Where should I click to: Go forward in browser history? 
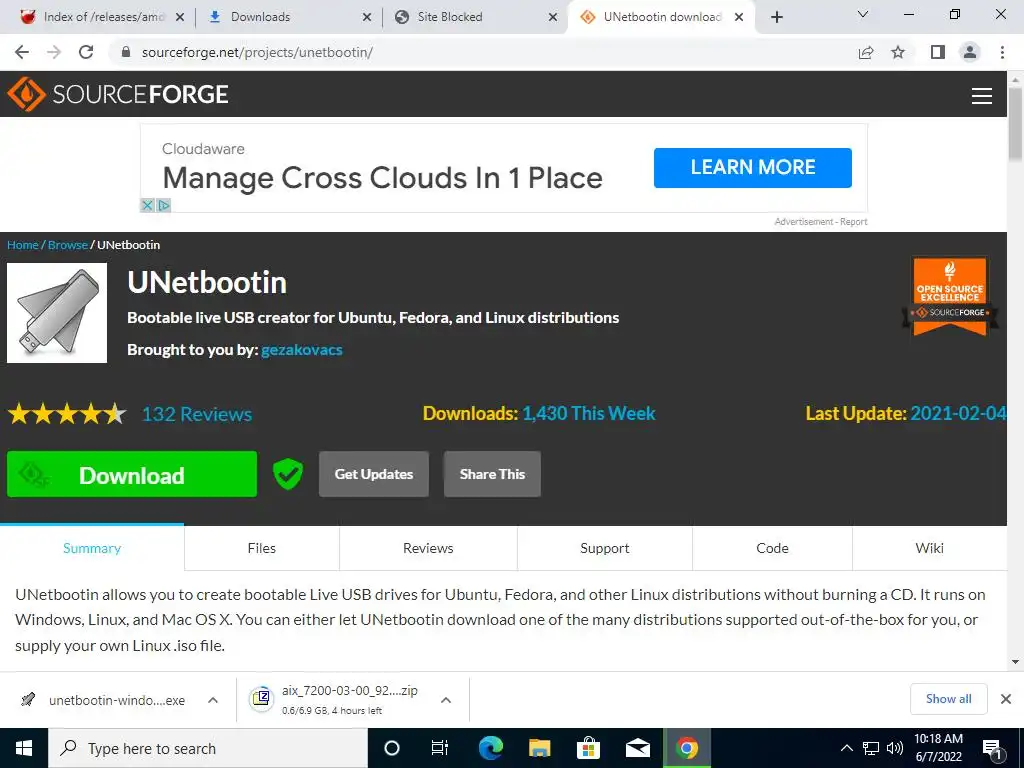54,52
